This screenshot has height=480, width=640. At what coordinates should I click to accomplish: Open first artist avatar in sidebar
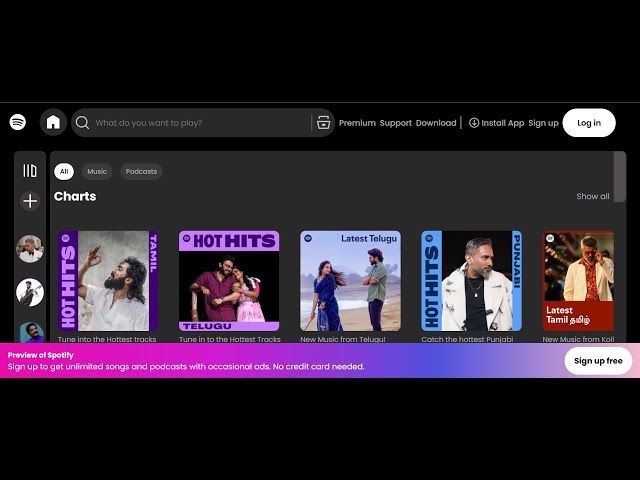coord(30,249)
